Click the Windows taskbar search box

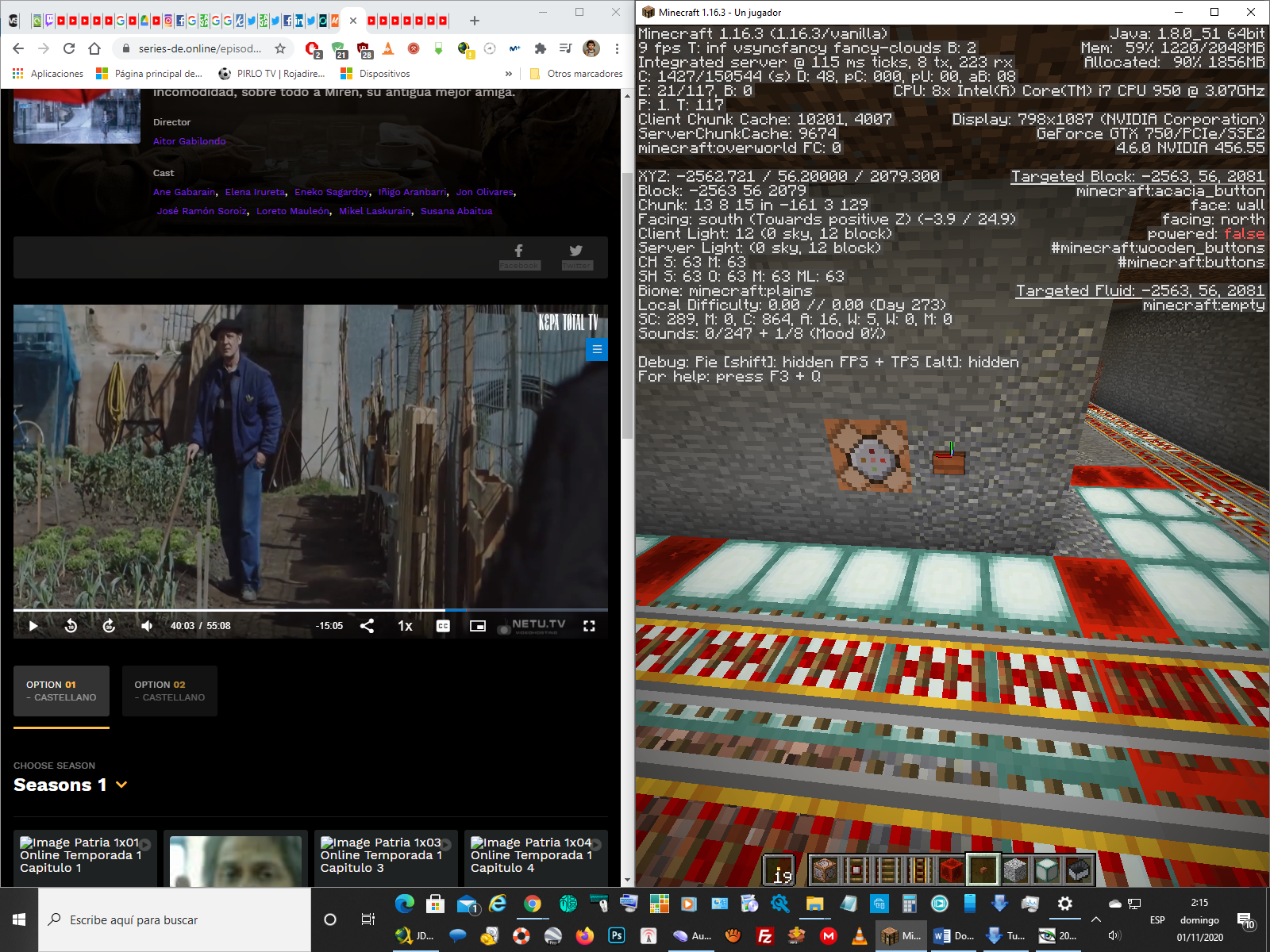[x=175, y=919]
